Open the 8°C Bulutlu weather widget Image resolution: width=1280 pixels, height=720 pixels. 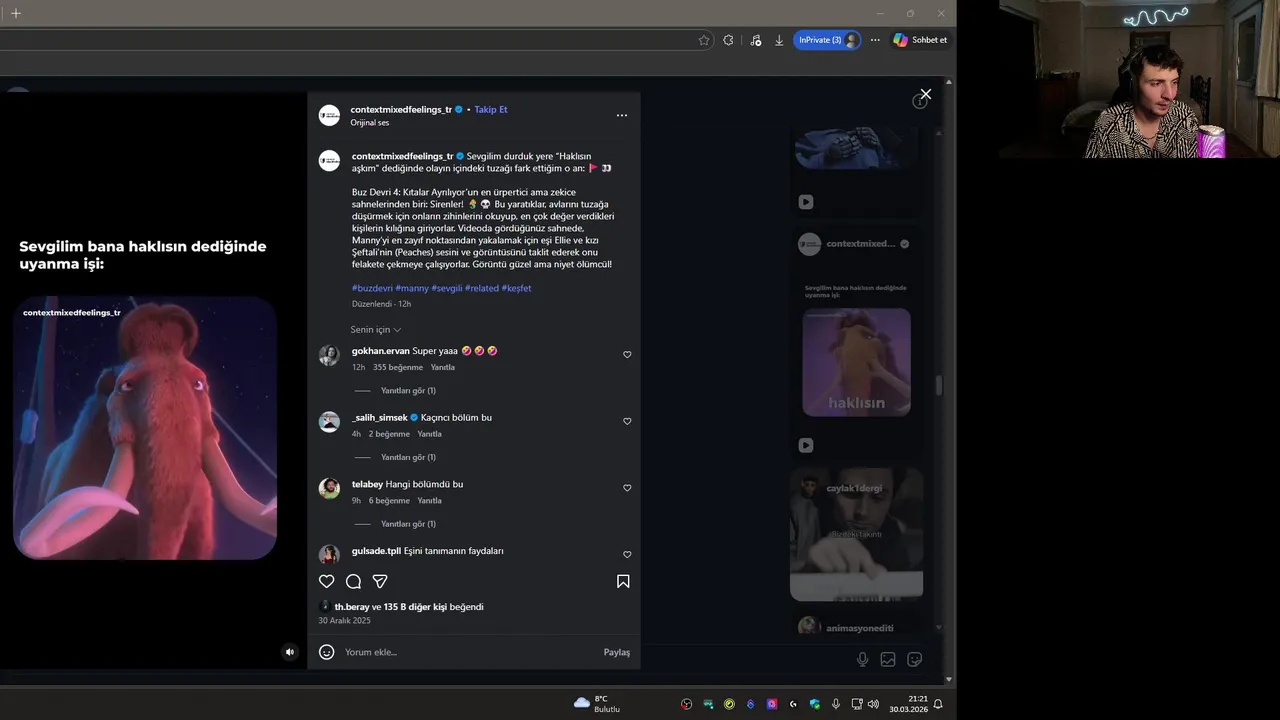tap(597, 704)
